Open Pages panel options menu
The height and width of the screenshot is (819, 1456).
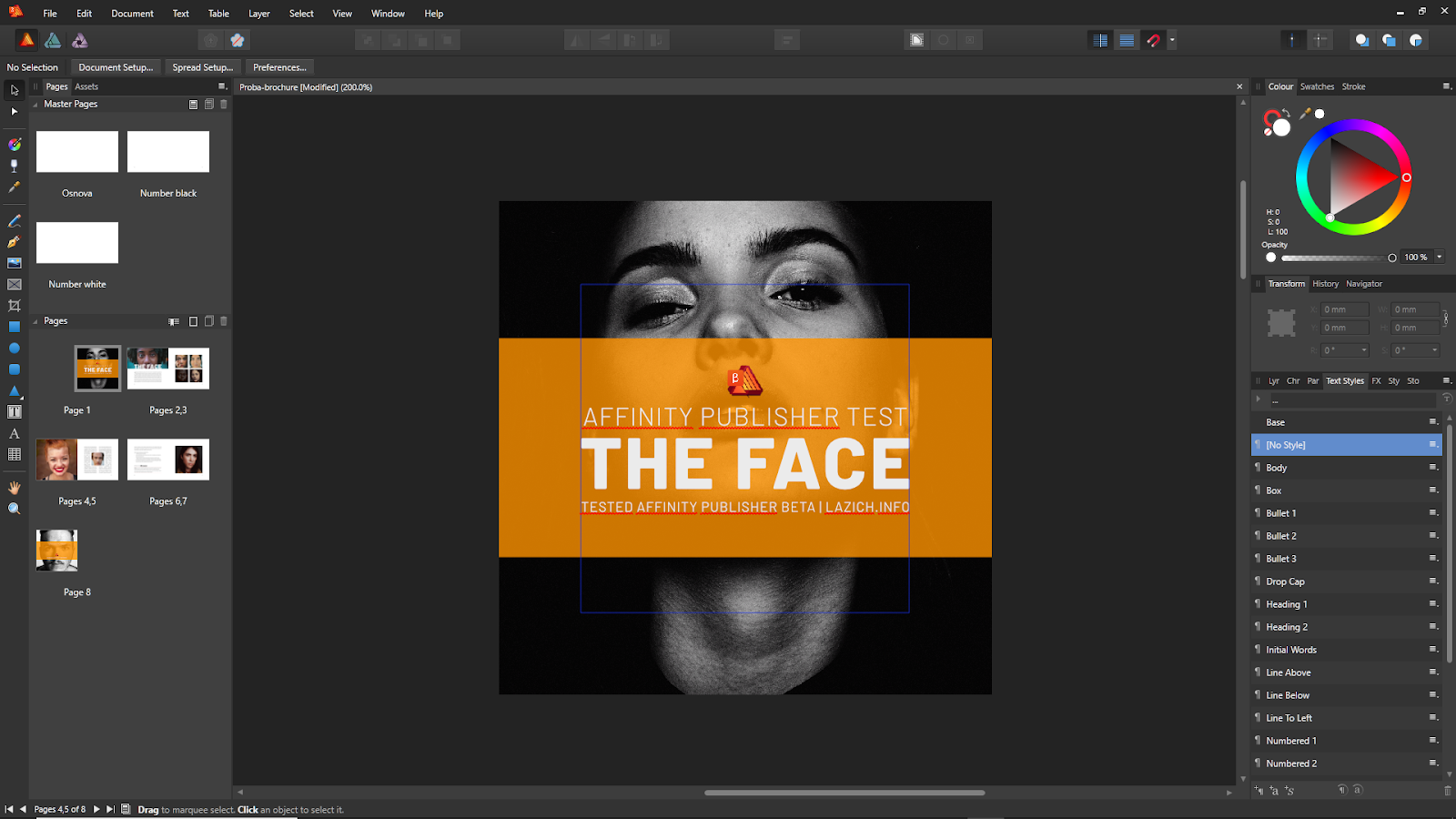coord(221,86)
